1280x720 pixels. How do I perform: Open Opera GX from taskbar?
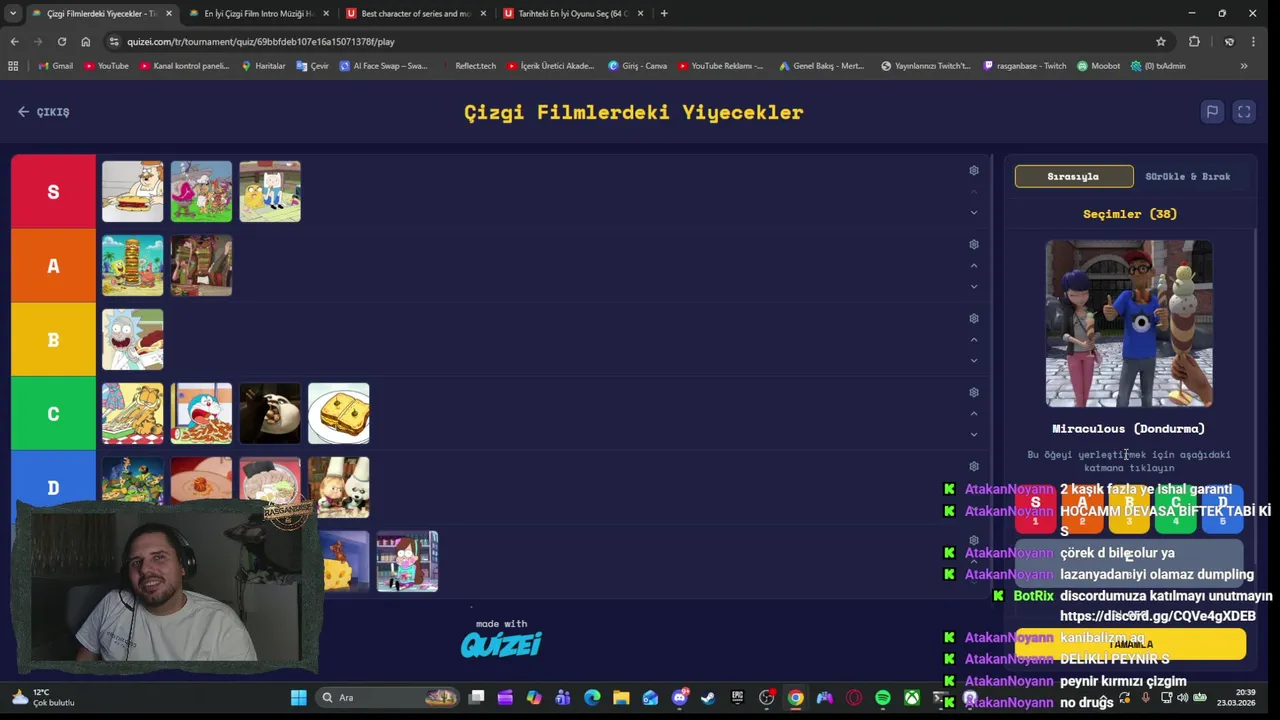pyautogui.click(x=854, y=698)
